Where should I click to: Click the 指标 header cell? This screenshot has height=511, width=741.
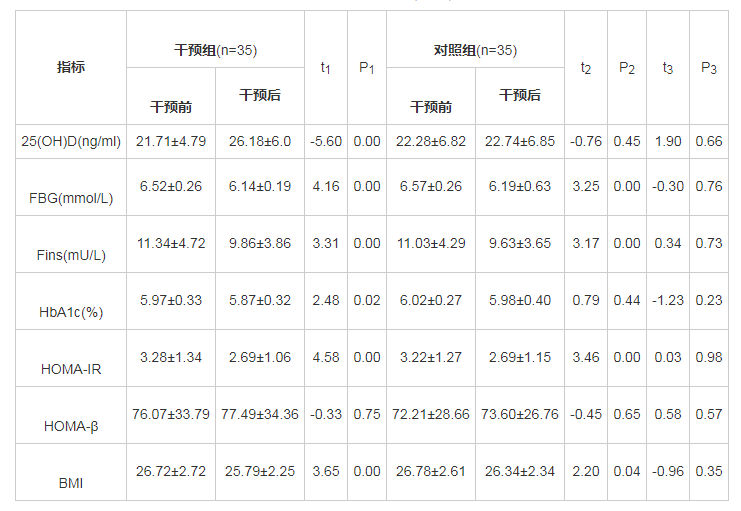tap(70, 67)
